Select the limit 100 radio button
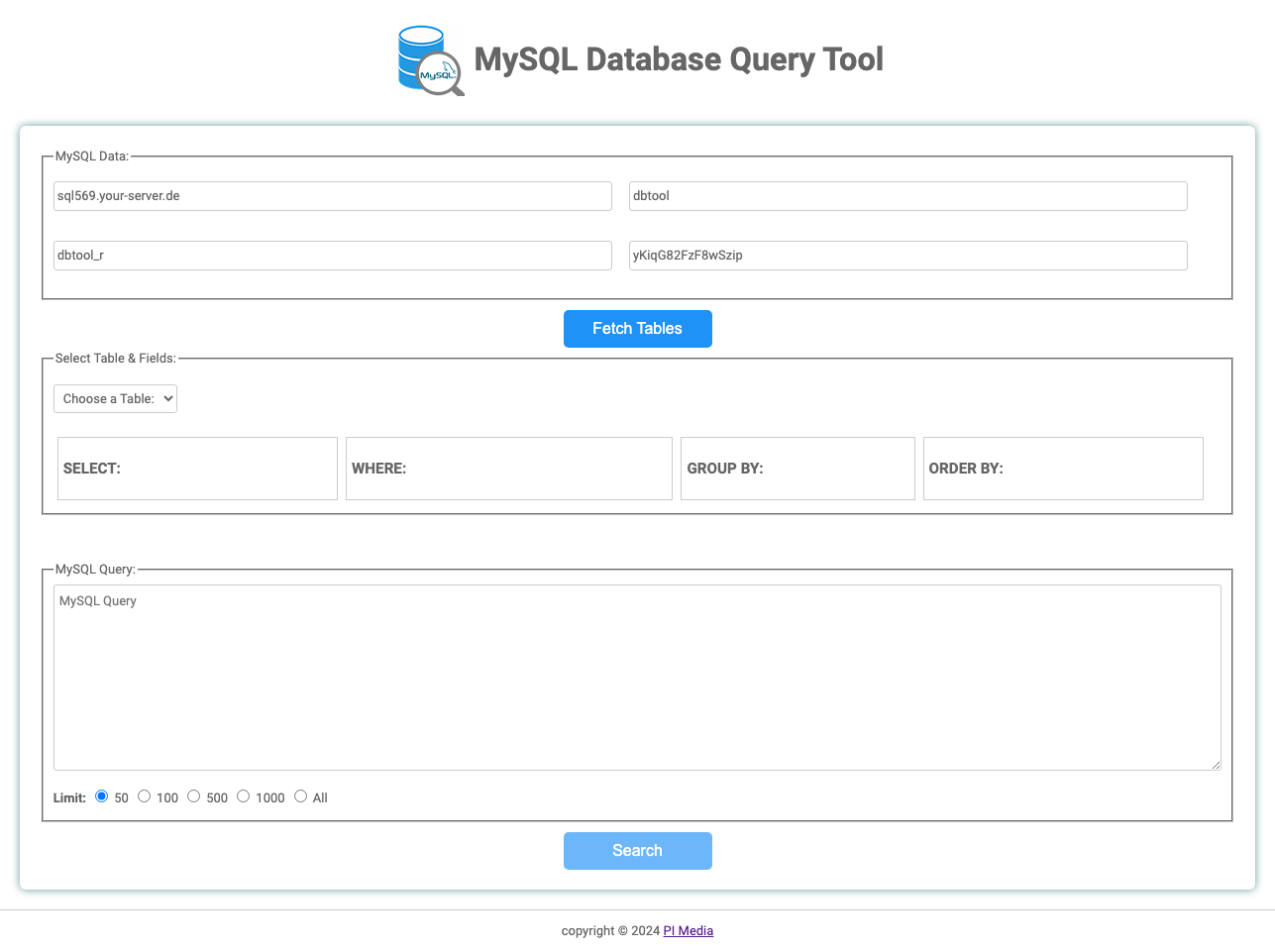Screen dimensions: 1275x952 point(144,796)
